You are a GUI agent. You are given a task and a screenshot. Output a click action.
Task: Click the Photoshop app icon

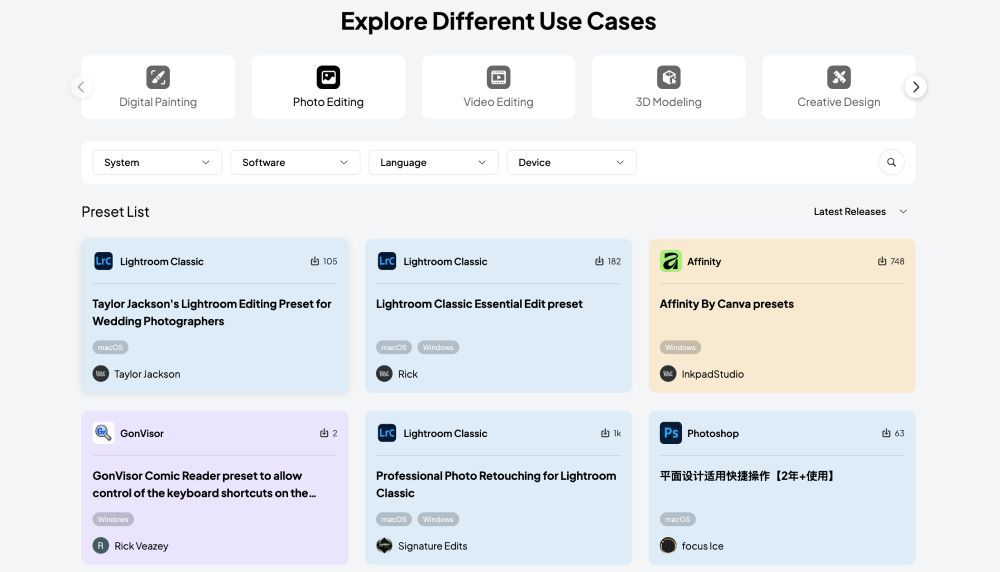pos(670,433)
